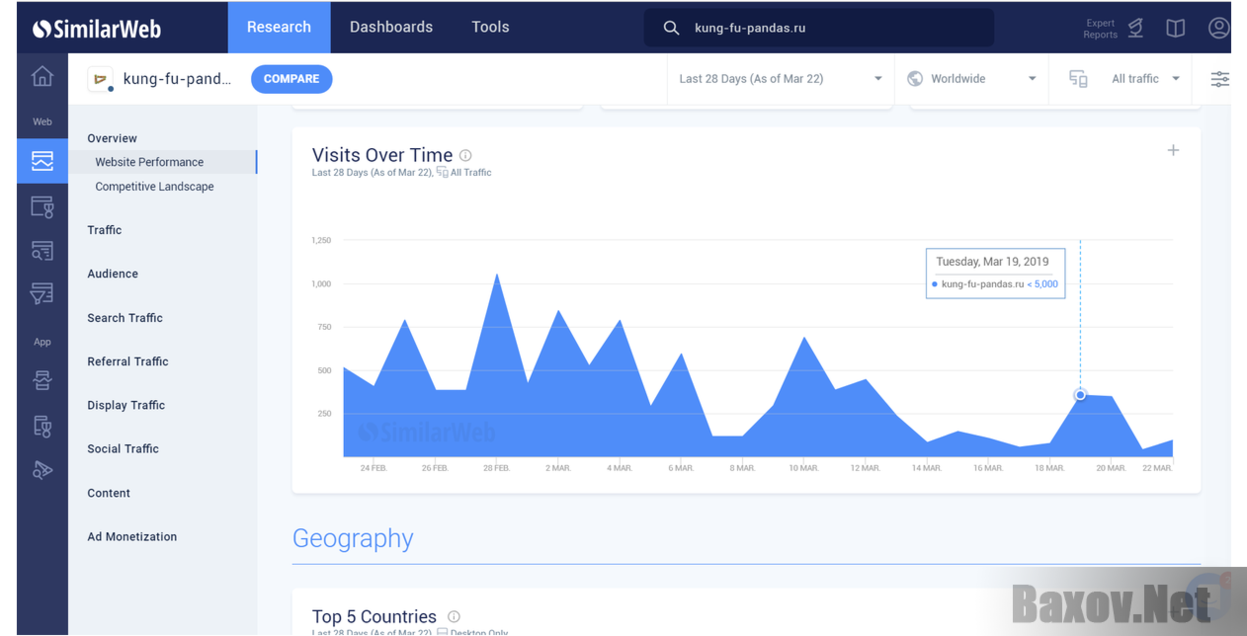Click the Visits Over Time heading
The height and width of the screenshot is (636, 1247).
click(382, 155)
